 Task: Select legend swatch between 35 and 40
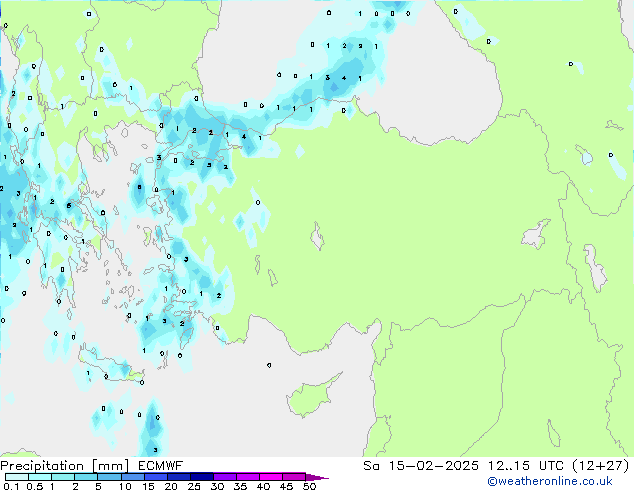[x=247, y=477]
